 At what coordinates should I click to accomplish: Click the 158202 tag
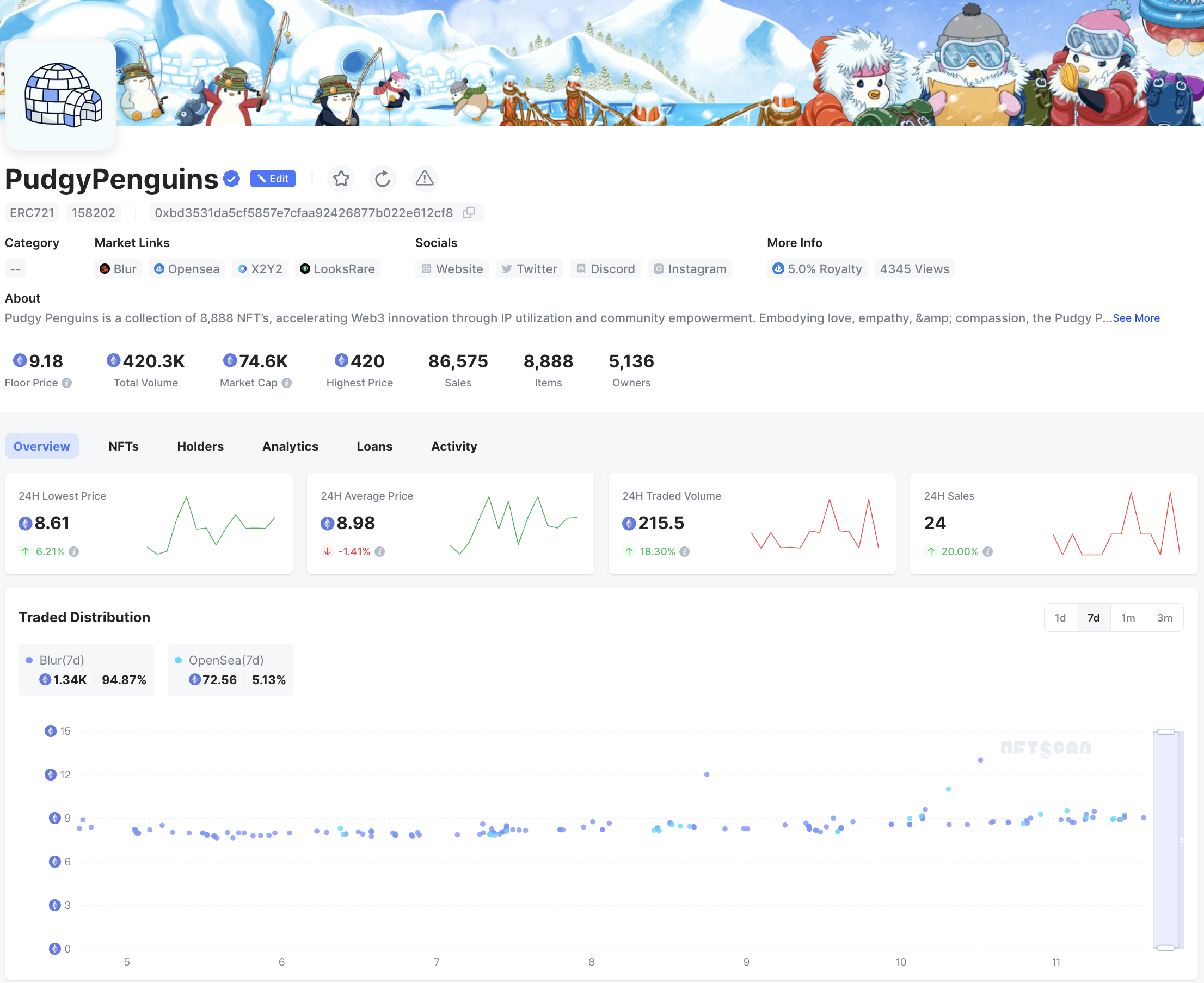(x=94, y=213)
